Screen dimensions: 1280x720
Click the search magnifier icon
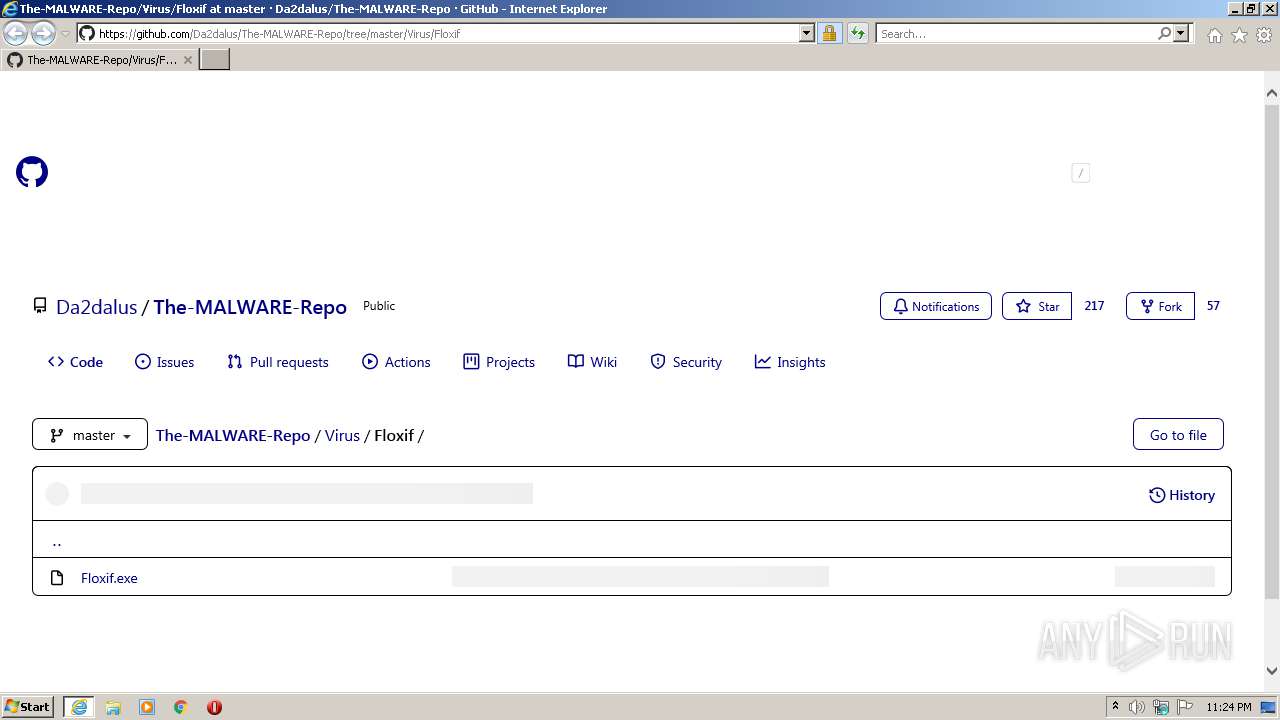[1164, 33]
